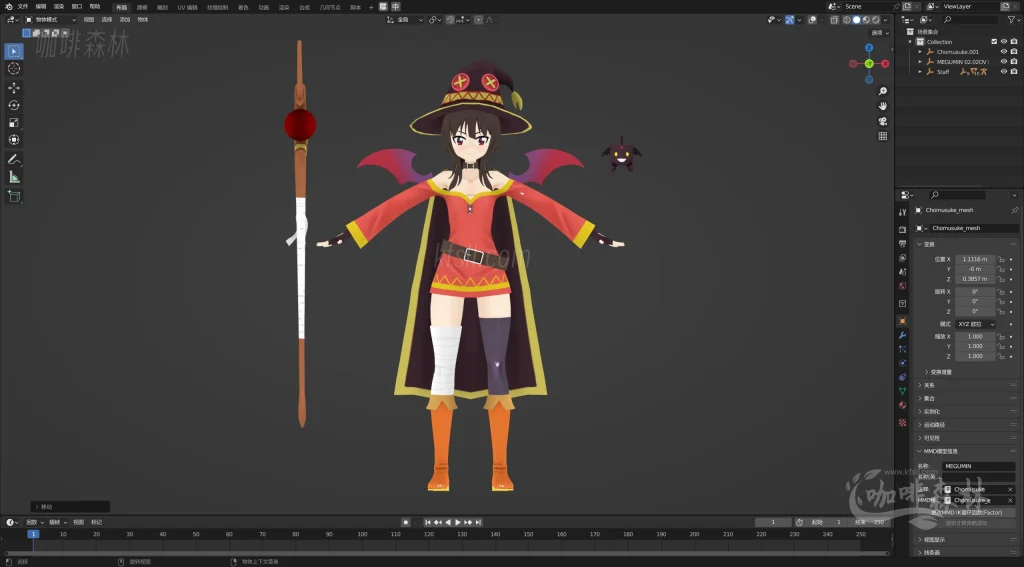The height and width of the screenshot is (567, 1024).
Task: Open the Modifier properties wrench tab
Action: coord(903,335)
